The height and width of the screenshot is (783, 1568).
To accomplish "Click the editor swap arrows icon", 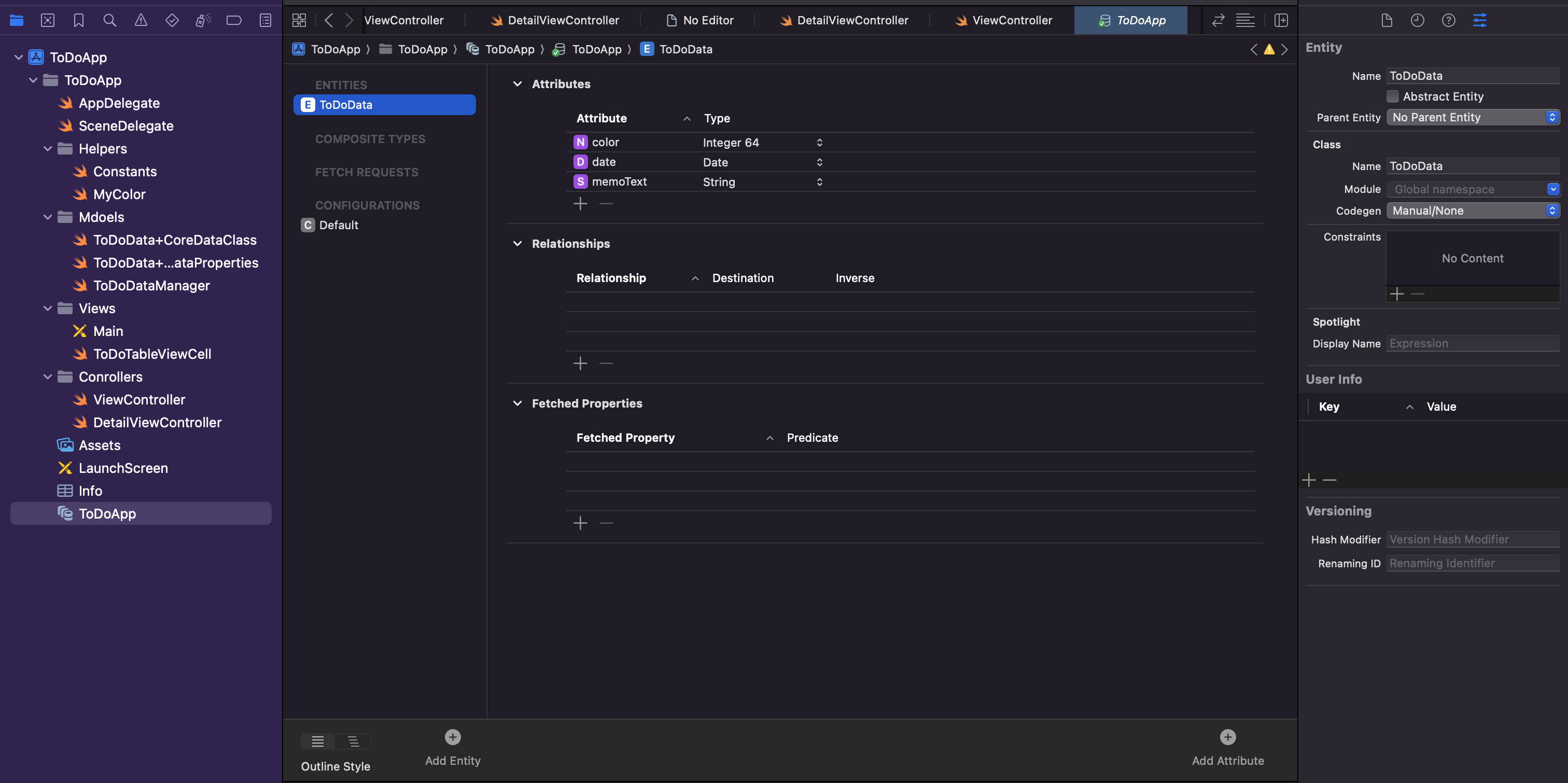I will (x=1218, y=20).
